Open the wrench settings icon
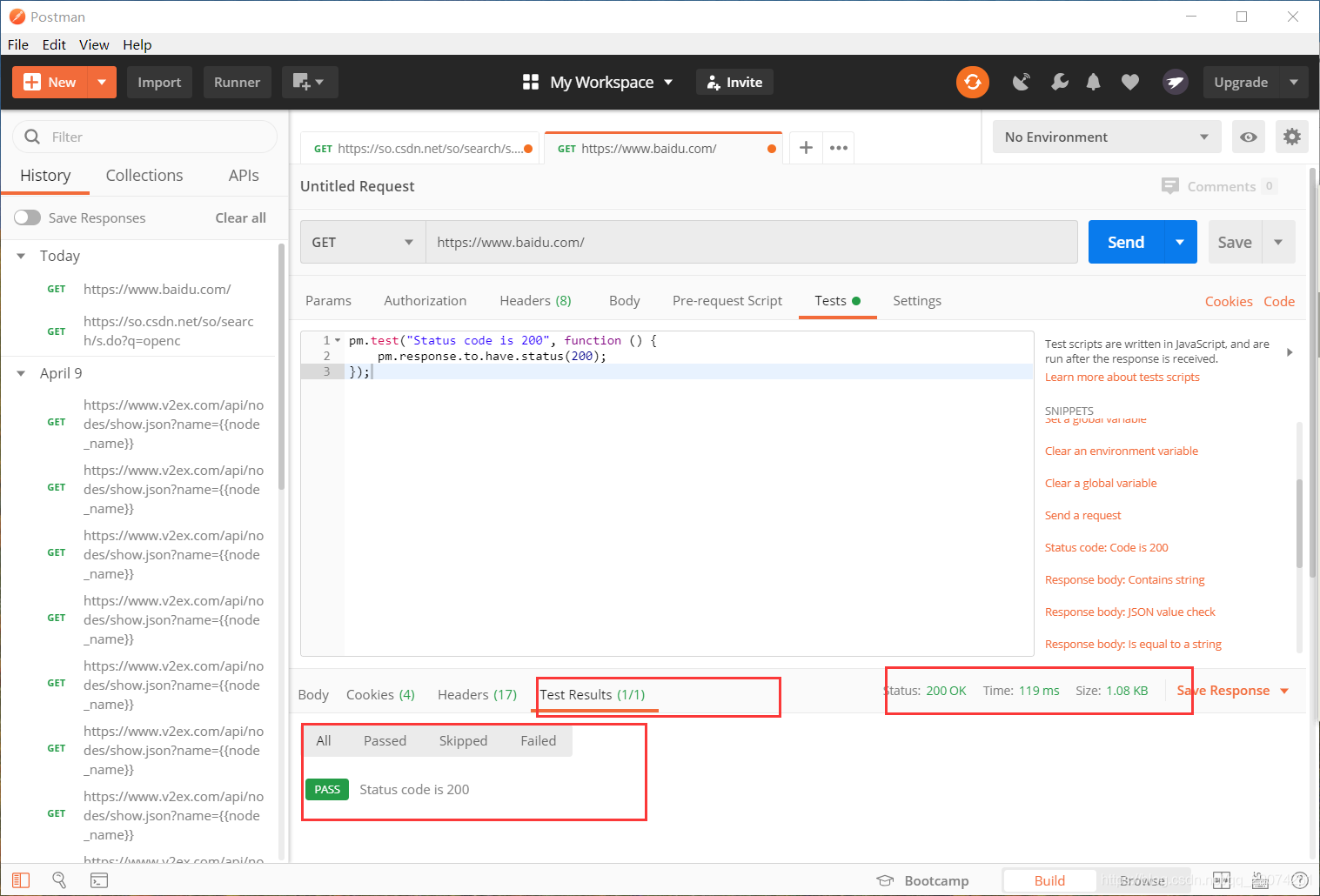This screenshot has height=896, width=1320. (x=1059, y=82)
